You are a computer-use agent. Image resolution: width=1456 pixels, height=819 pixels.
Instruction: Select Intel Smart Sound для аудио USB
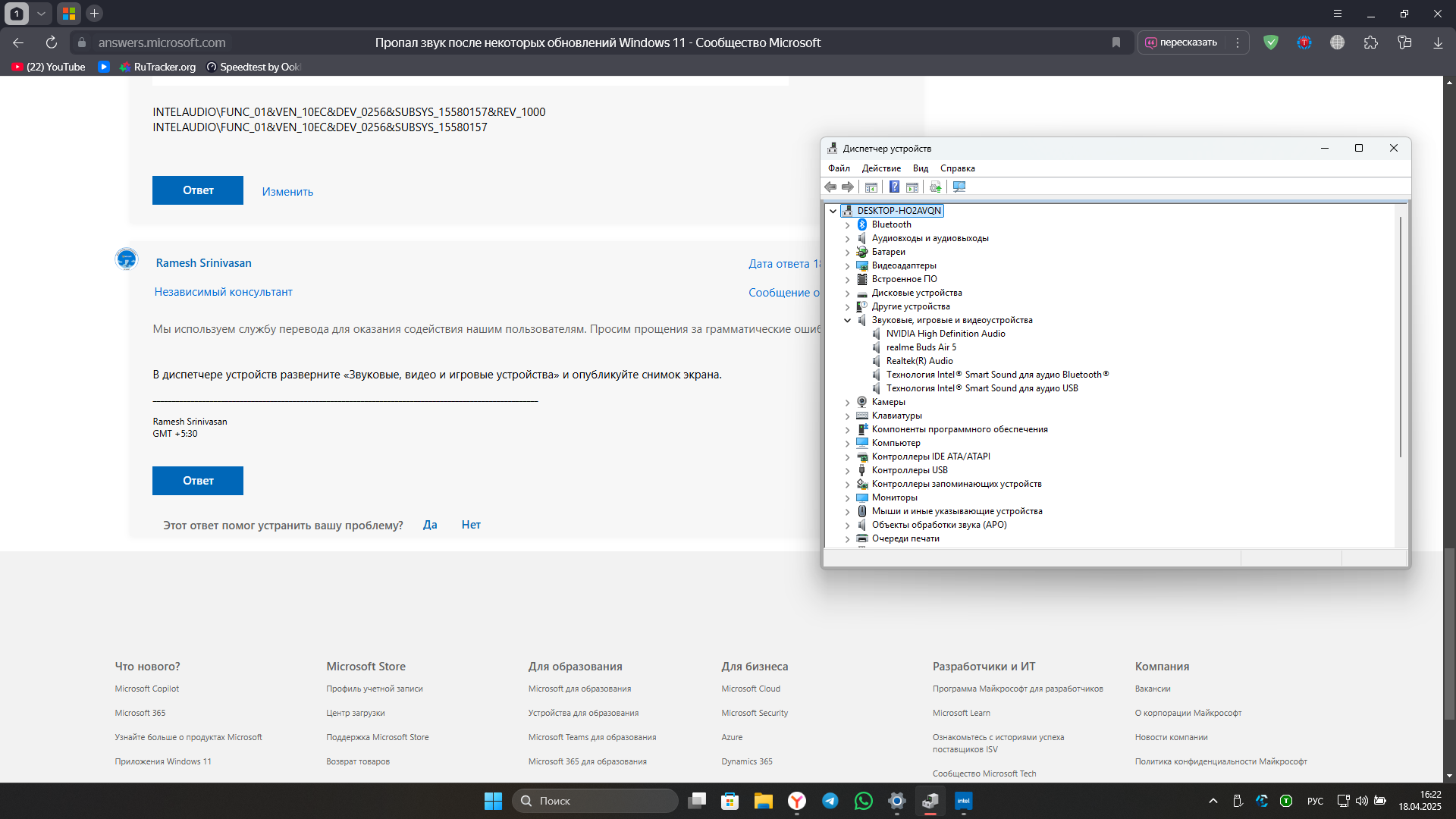(x=982, y=388)
